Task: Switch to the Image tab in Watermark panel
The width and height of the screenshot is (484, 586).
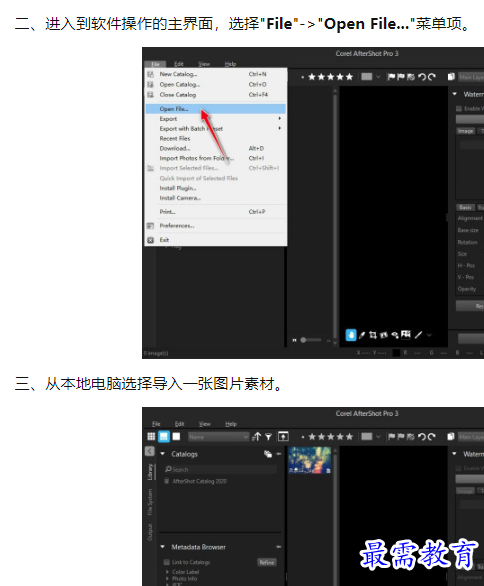Action: tap(466, 131)
